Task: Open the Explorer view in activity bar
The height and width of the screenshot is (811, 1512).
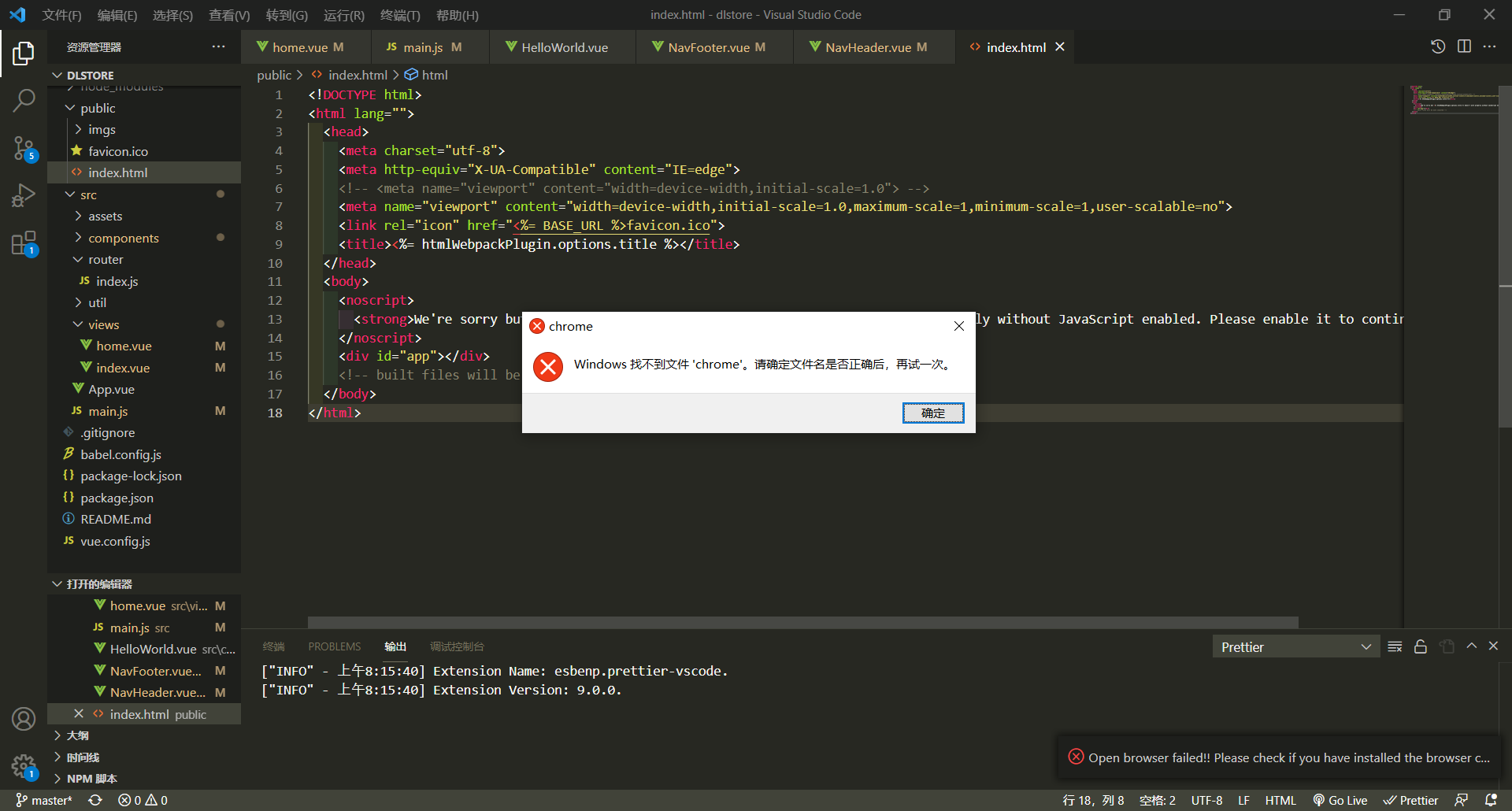Action: [24, 53]
